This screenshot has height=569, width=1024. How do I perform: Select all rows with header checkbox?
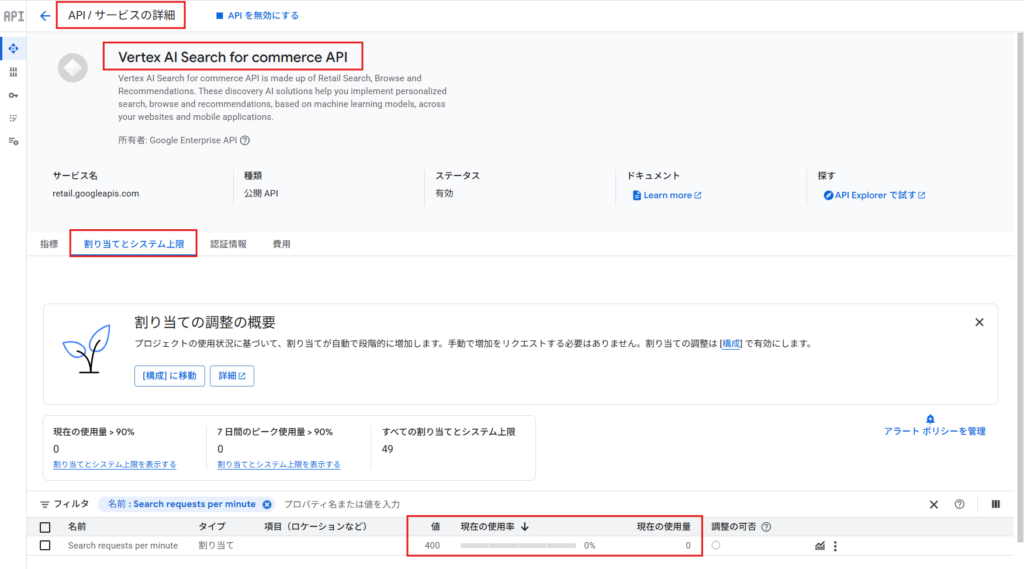click(45, 527)
